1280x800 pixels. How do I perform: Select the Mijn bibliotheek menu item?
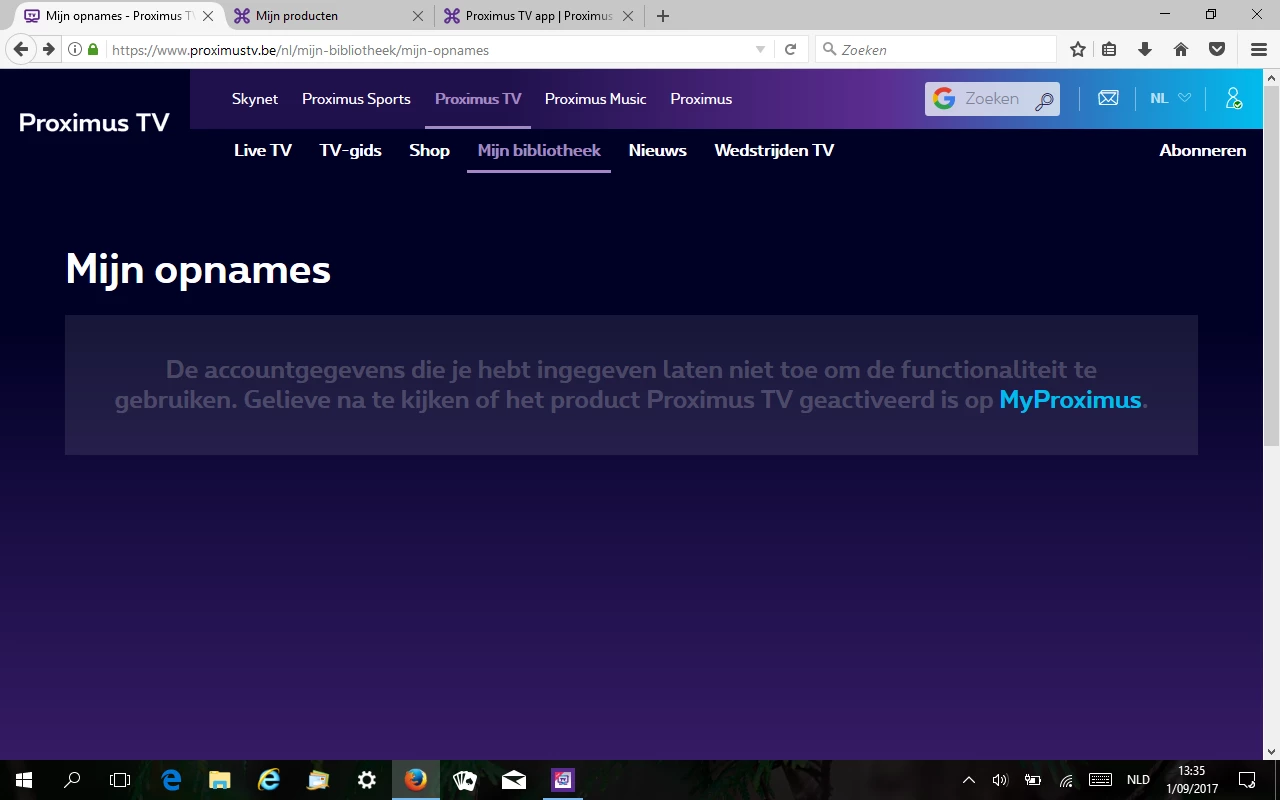pos(539,150)
